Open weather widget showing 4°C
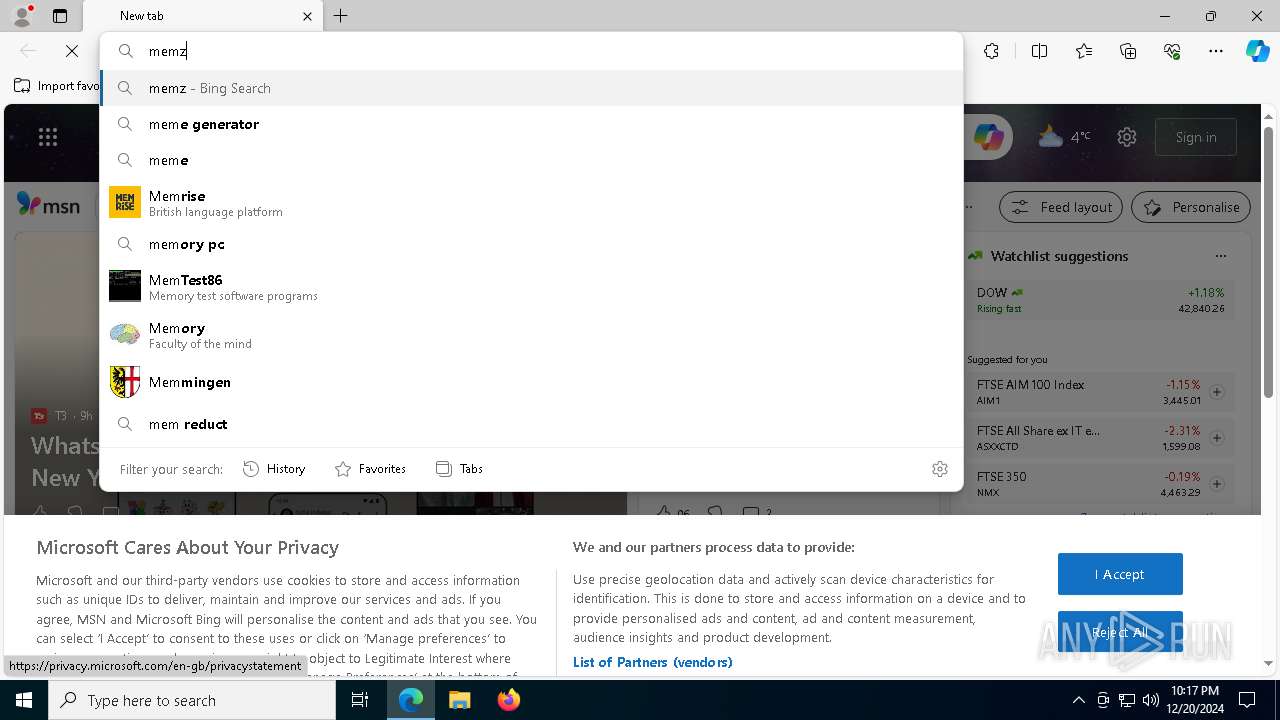 1064,137
